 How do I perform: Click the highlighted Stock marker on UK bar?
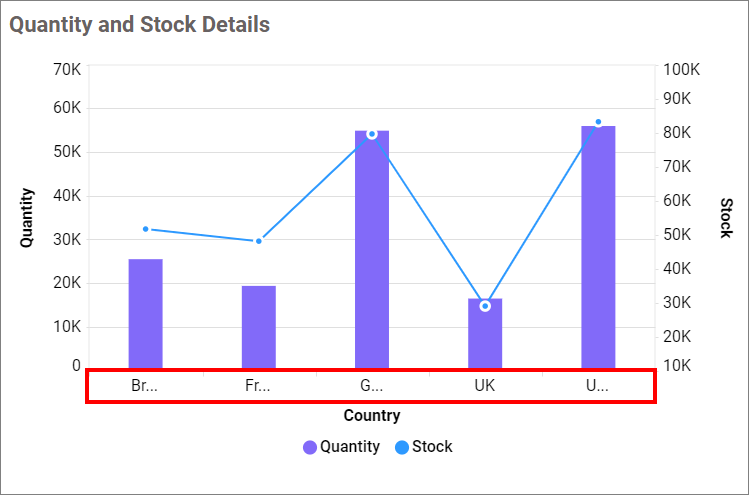click(x=485, y=306)
